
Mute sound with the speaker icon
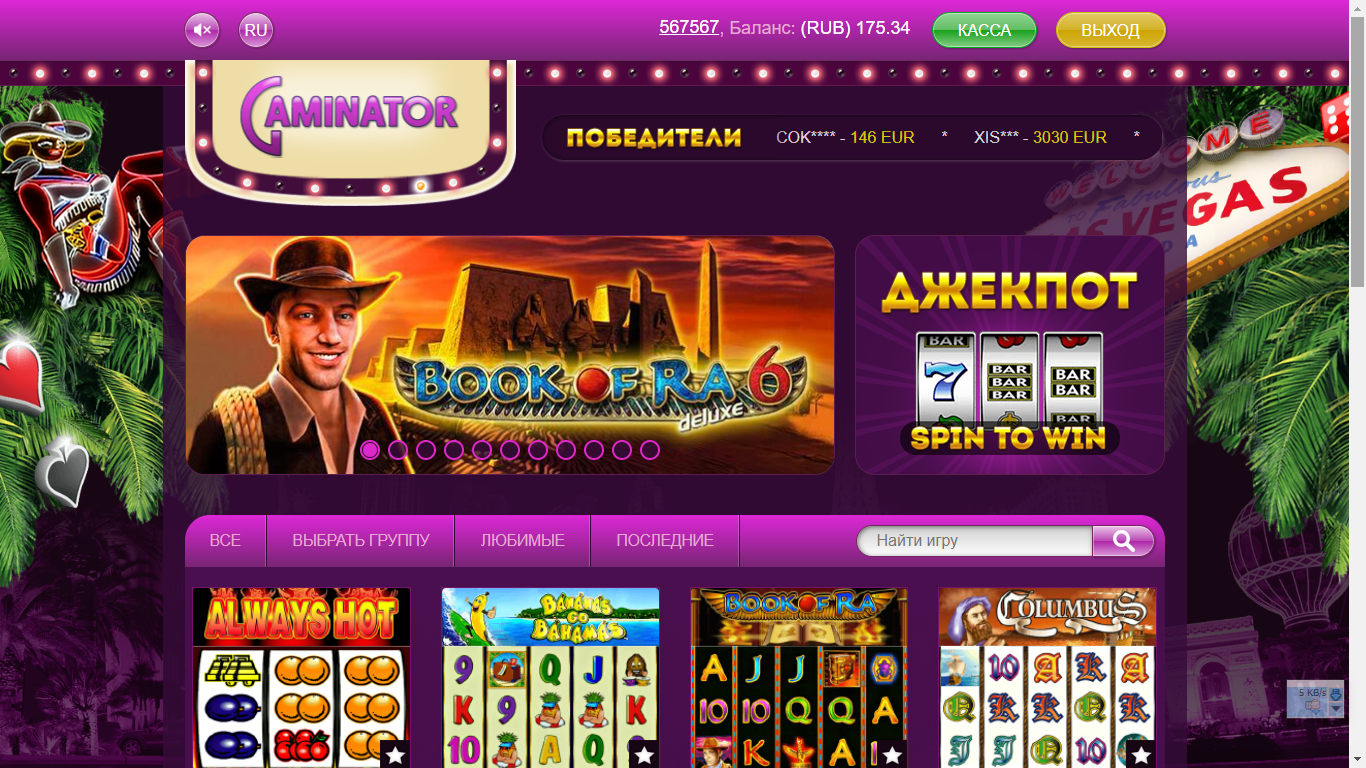(x=202, y=30)
